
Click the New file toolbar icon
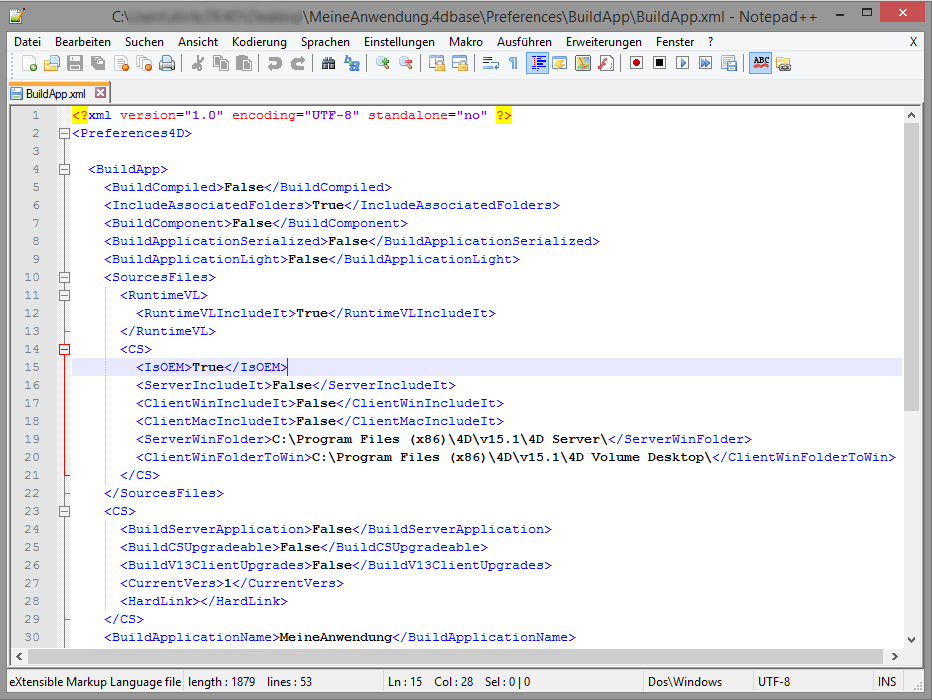tap(30, 63)
